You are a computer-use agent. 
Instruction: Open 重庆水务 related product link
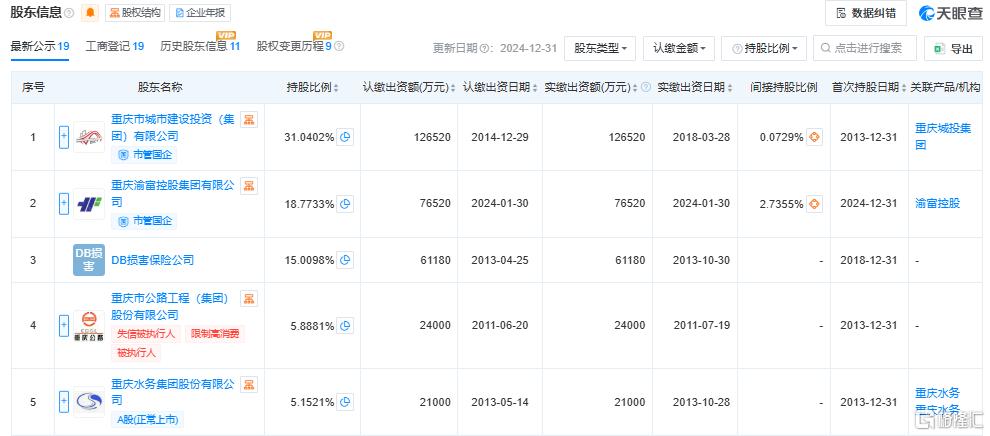pyautogui.click(x=937, y=393)
